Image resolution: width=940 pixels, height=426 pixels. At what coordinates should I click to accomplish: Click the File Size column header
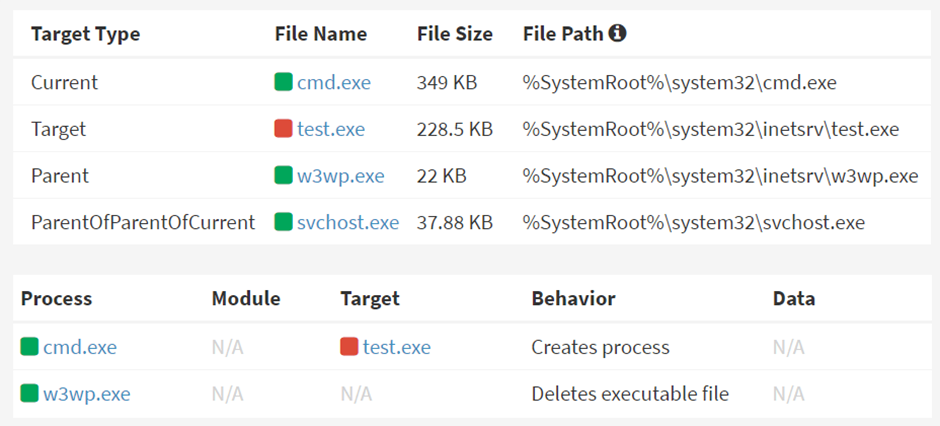454,34
